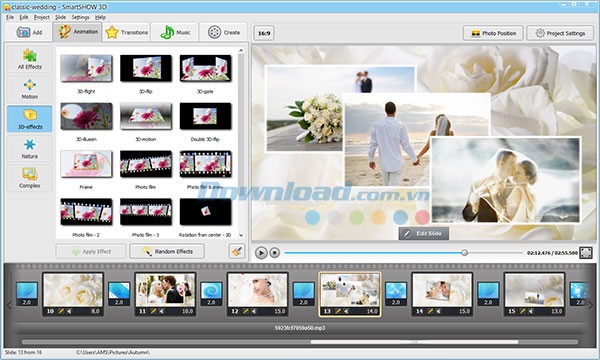
Task: Select slide 10 in the timeline
Action: 73,294
